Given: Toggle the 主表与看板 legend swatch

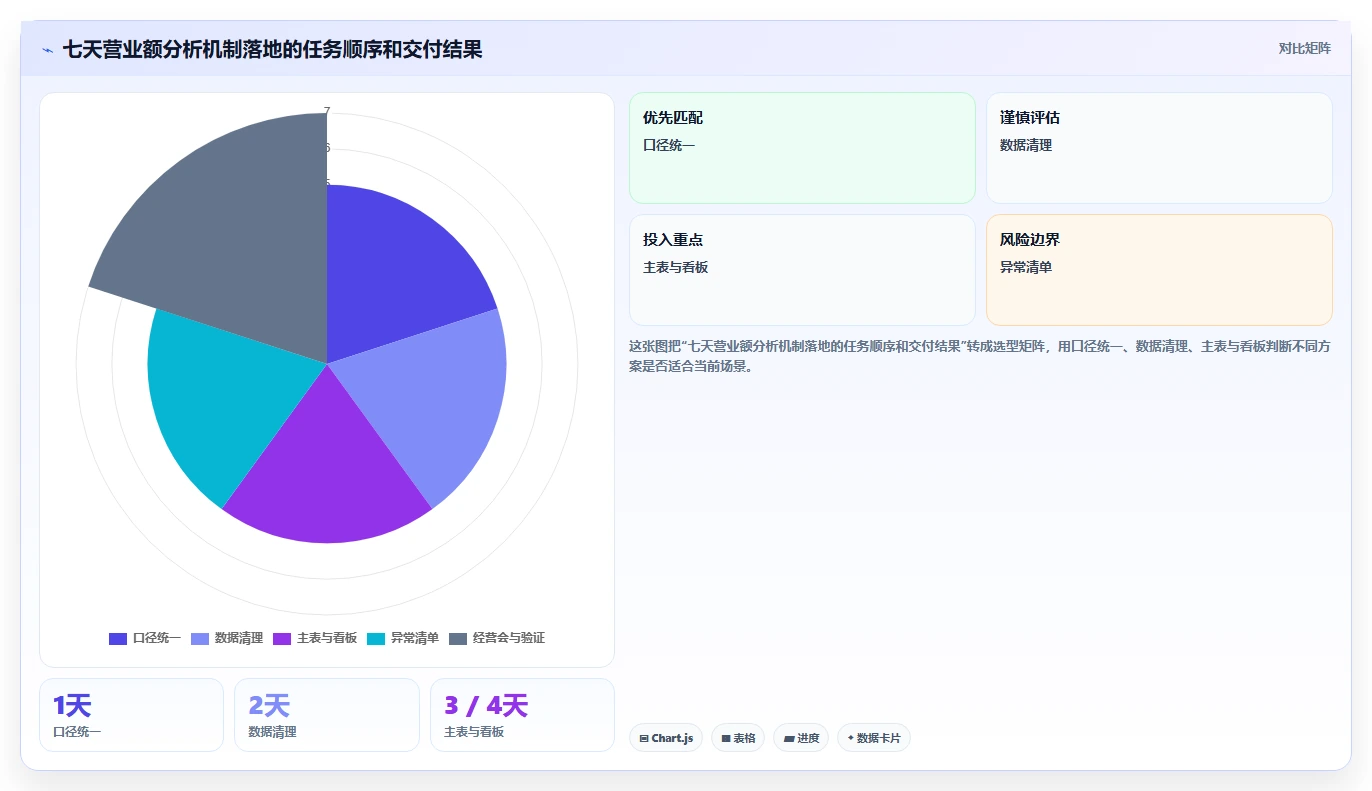Looking at the screenshot, I should click(282, 639).
